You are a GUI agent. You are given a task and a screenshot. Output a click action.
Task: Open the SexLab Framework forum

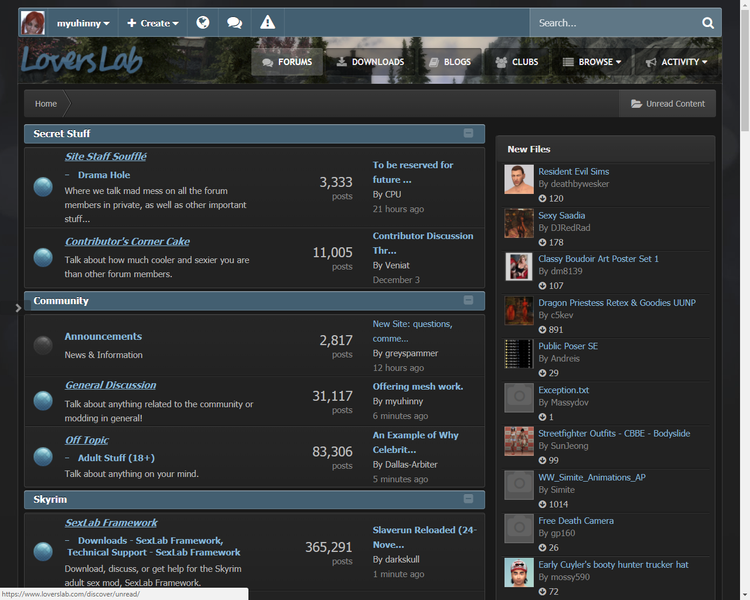coord(111,523)
